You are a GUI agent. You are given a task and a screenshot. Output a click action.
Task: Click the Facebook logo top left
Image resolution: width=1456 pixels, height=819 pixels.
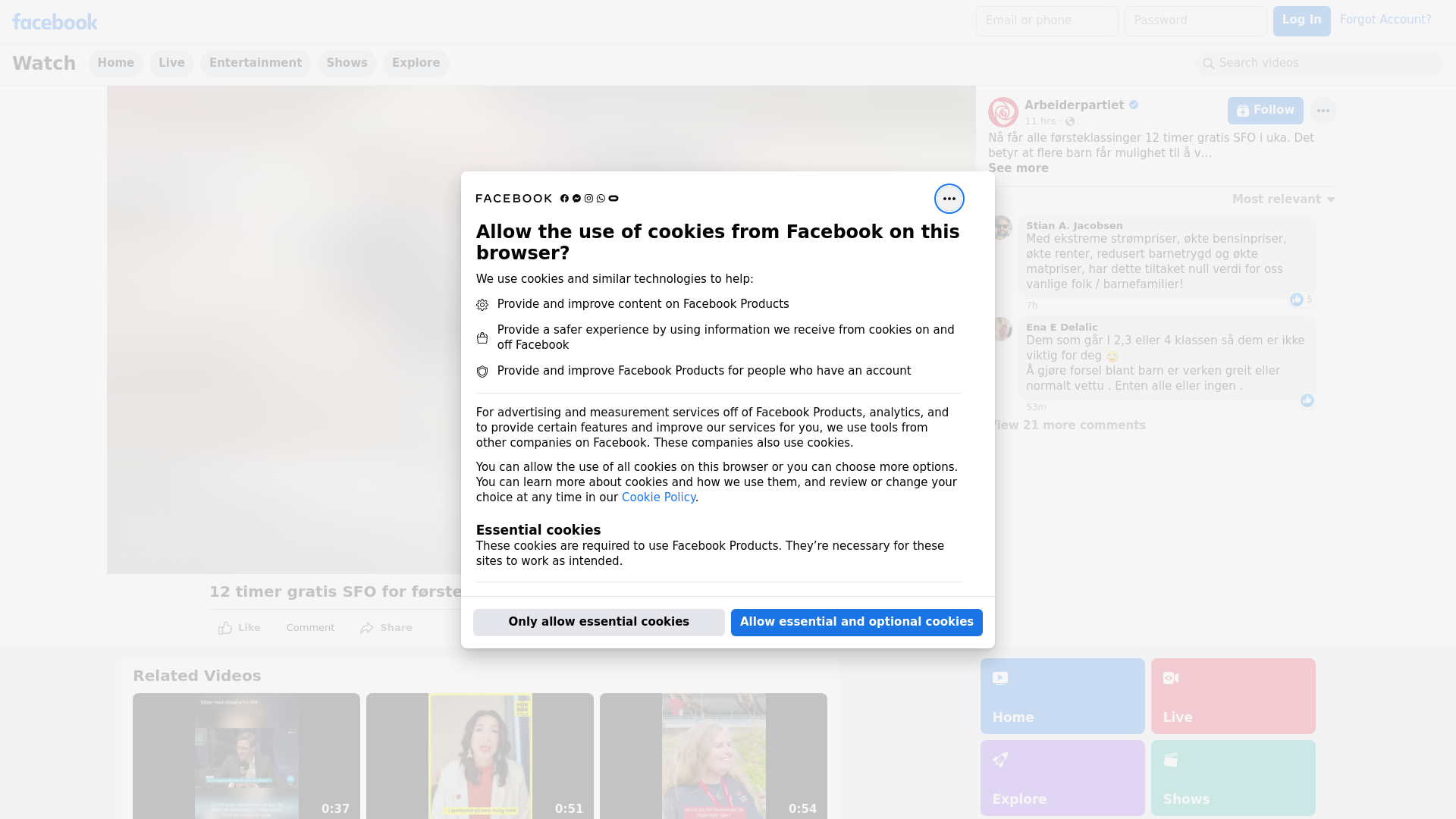[55, 22]
